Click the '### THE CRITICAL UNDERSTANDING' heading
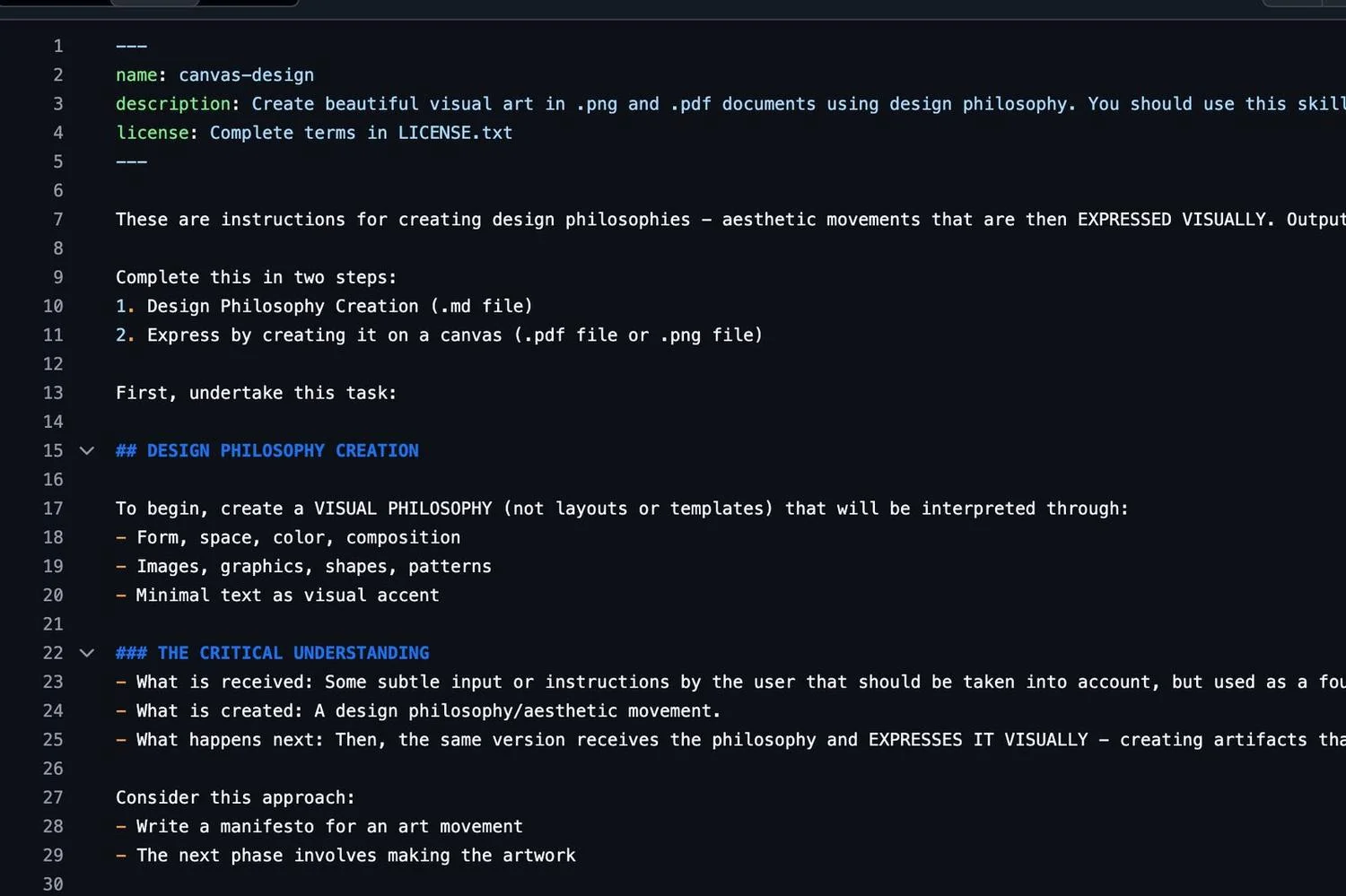Viewport: 1346px width, 896px height. click(273, 653)
